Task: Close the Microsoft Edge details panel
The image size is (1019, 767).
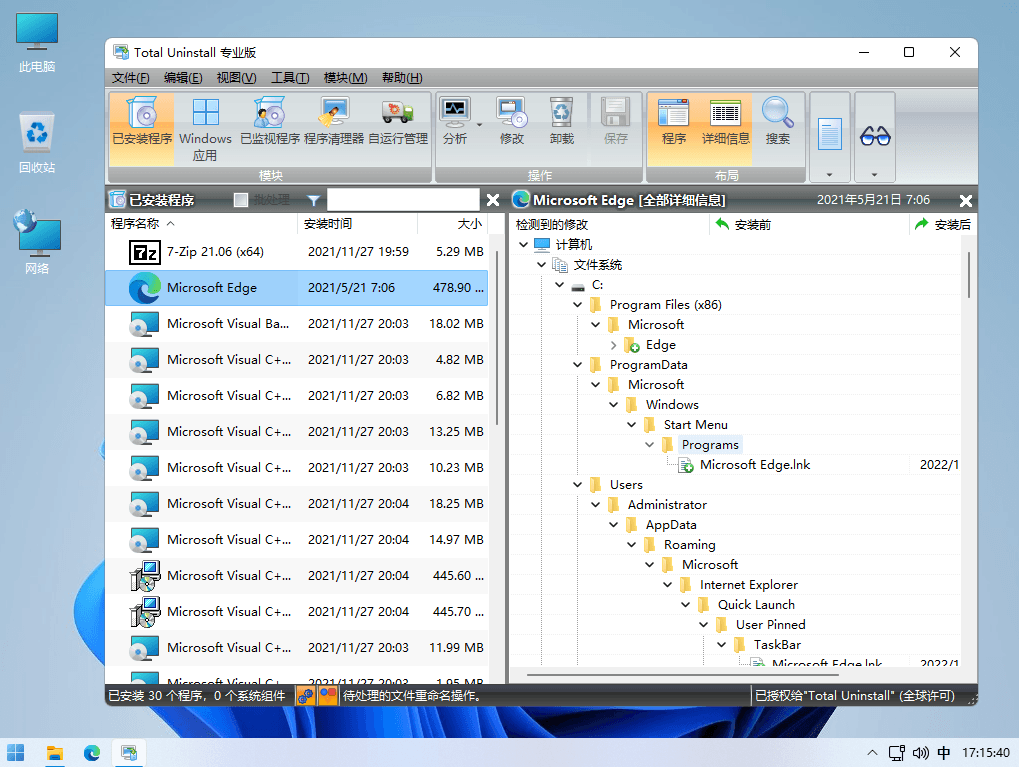Action: (966, 201)
